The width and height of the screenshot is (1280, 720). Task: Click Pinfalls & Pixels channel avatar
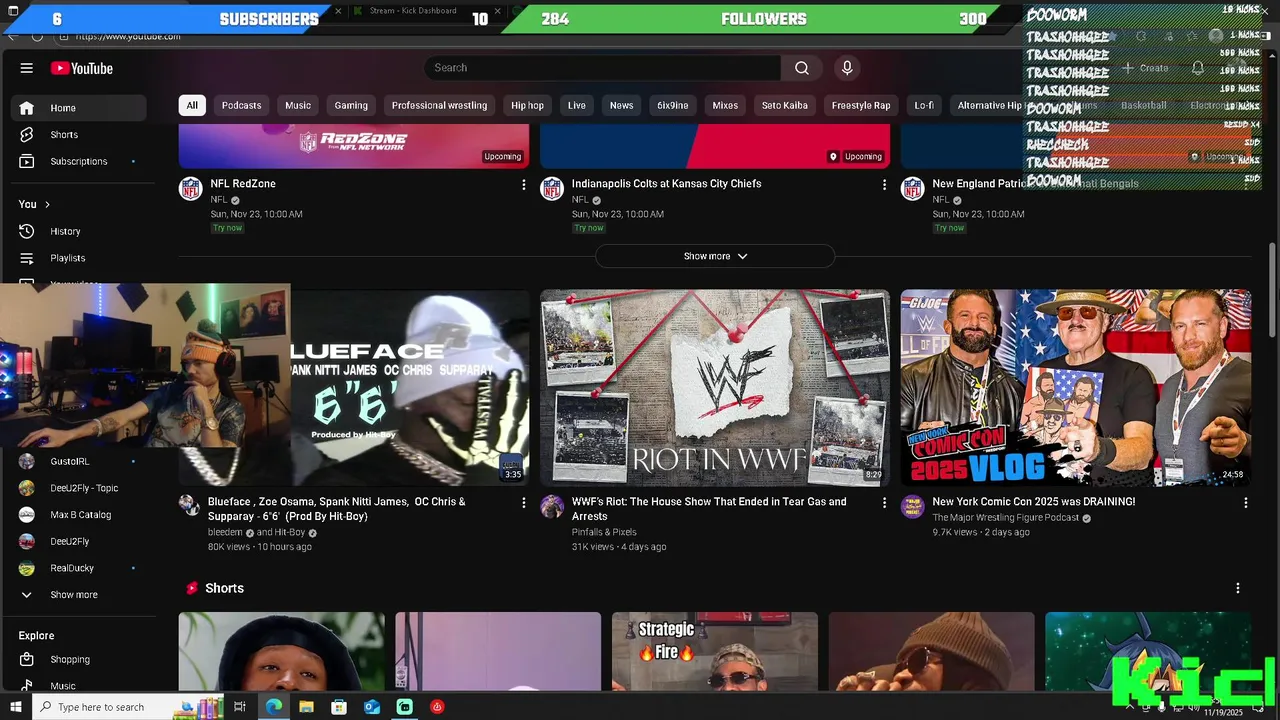click(552, 506)
